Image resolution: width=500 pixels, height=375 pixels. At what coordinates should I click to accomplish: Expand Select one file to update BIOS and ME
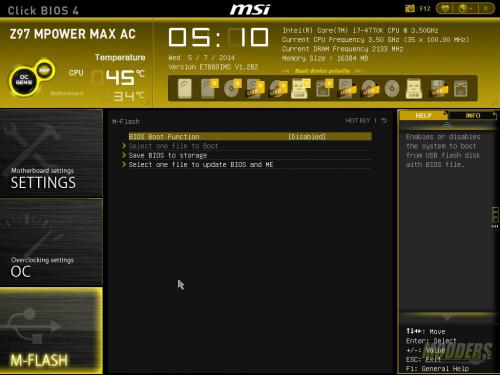pyautogui.click(x=201, y=165)
